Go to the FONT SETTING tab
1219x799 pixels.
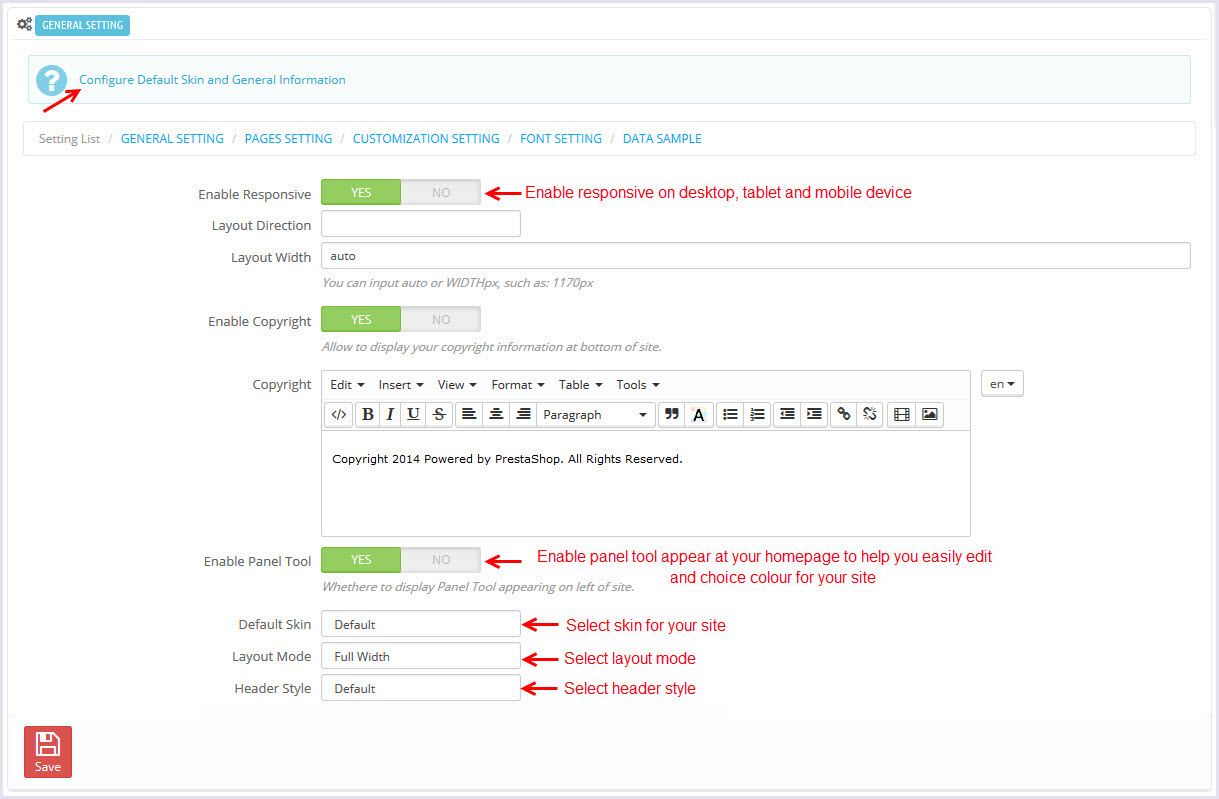tap(561, 139)
